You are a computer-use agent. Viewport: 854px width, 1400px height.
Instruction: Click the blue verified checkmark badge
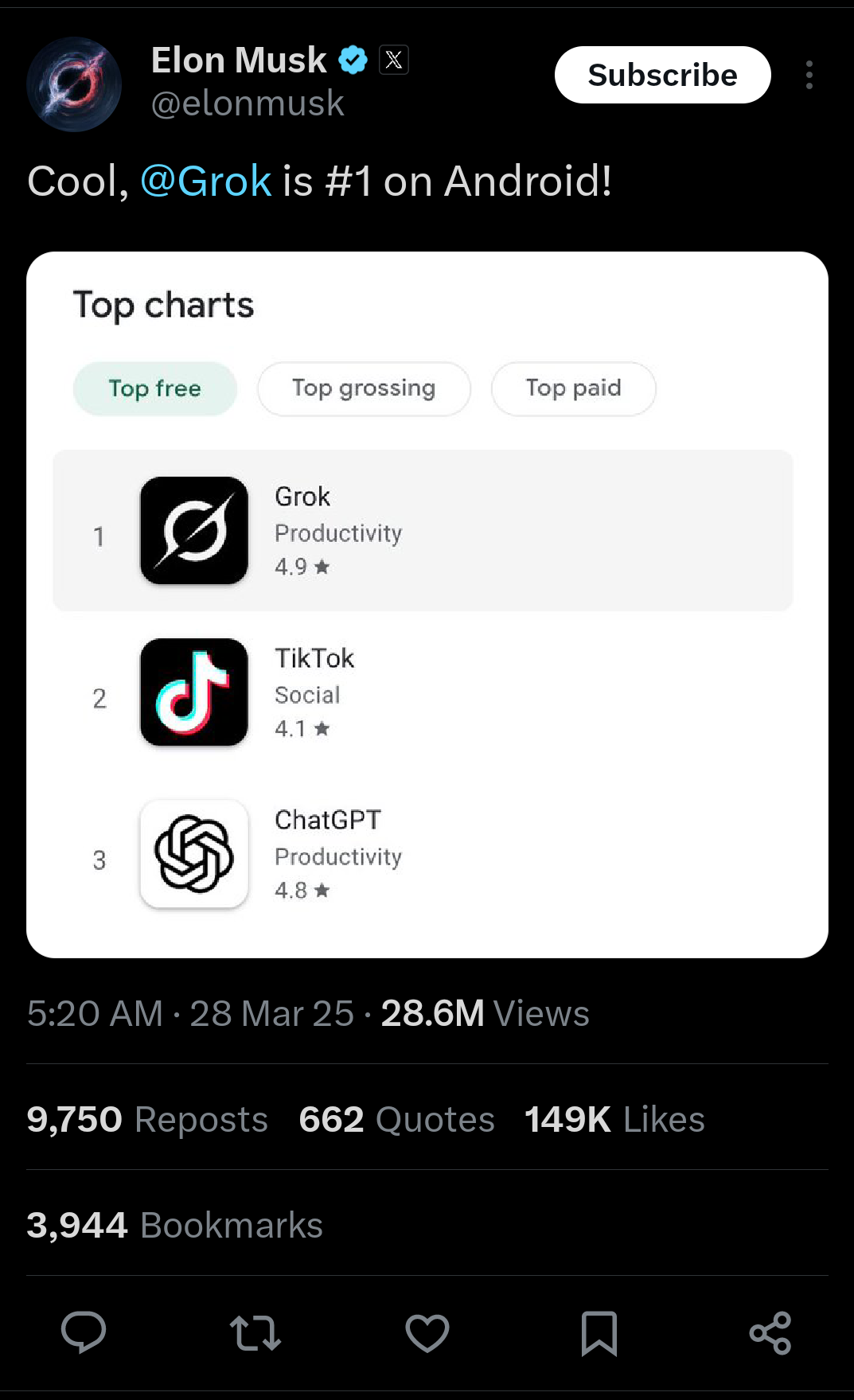[353, 60]
